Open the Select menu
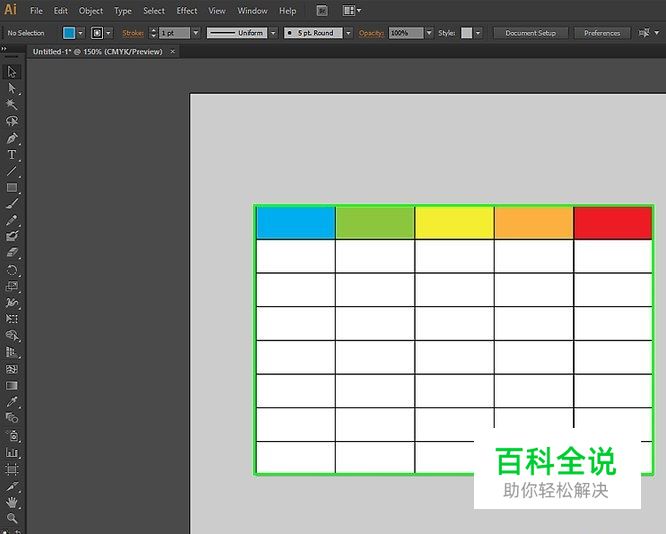The height and width of the screenshot is (534, 666). [x=154, y=11]
